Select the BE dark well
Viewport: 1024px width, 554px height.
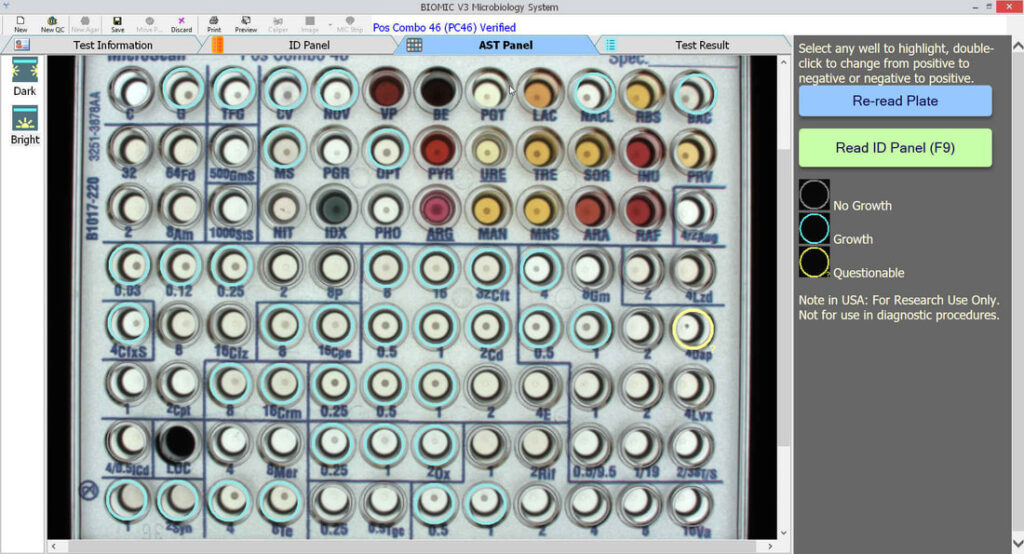pyautogui.click(x=438, y=90)
